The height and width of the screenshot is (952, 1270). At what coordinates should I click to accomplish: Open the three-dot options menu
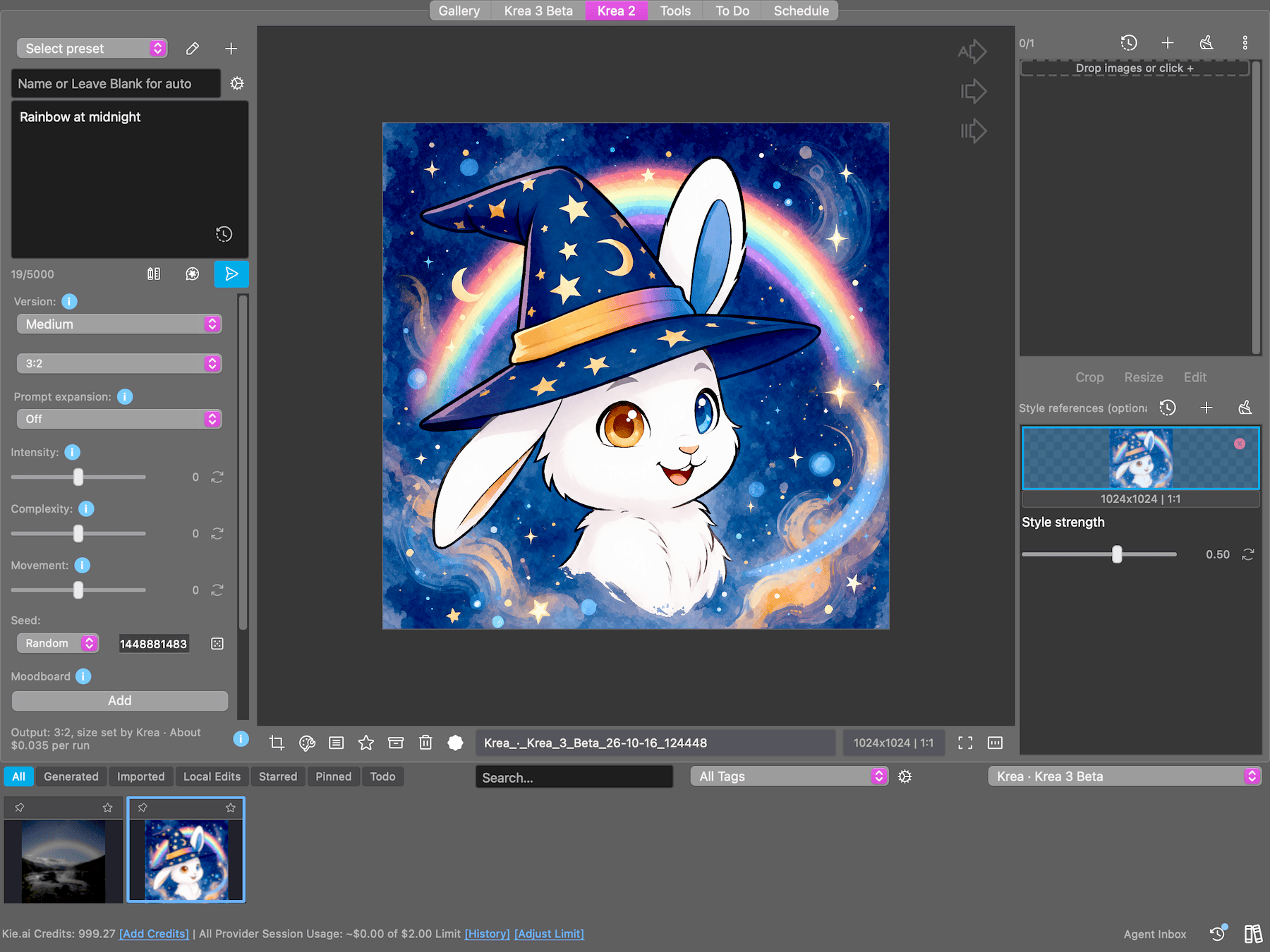click(x=1245, y=43)
